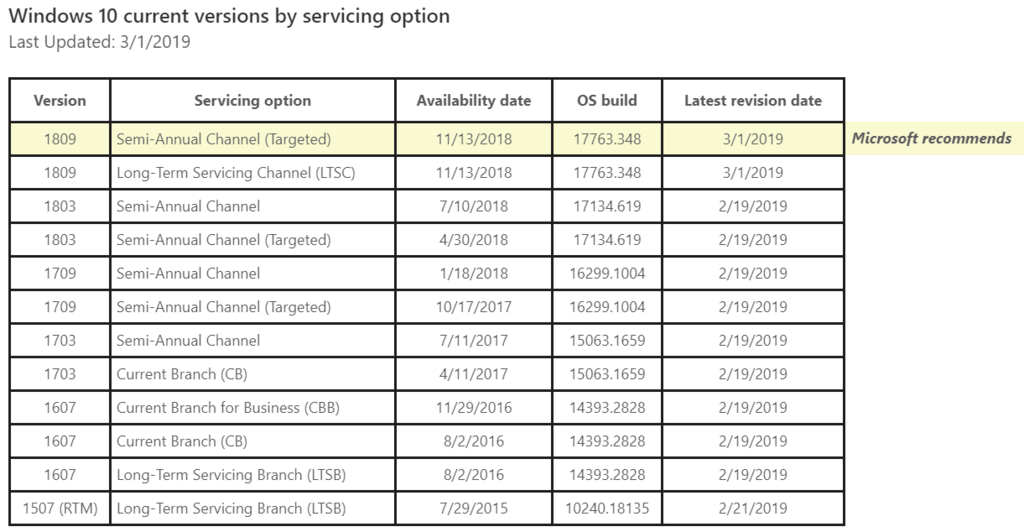The width and height of the screenshot is (1024, 532).
Task: Click the 2/21/2019 revision date cell
Action: pos(753,509)
